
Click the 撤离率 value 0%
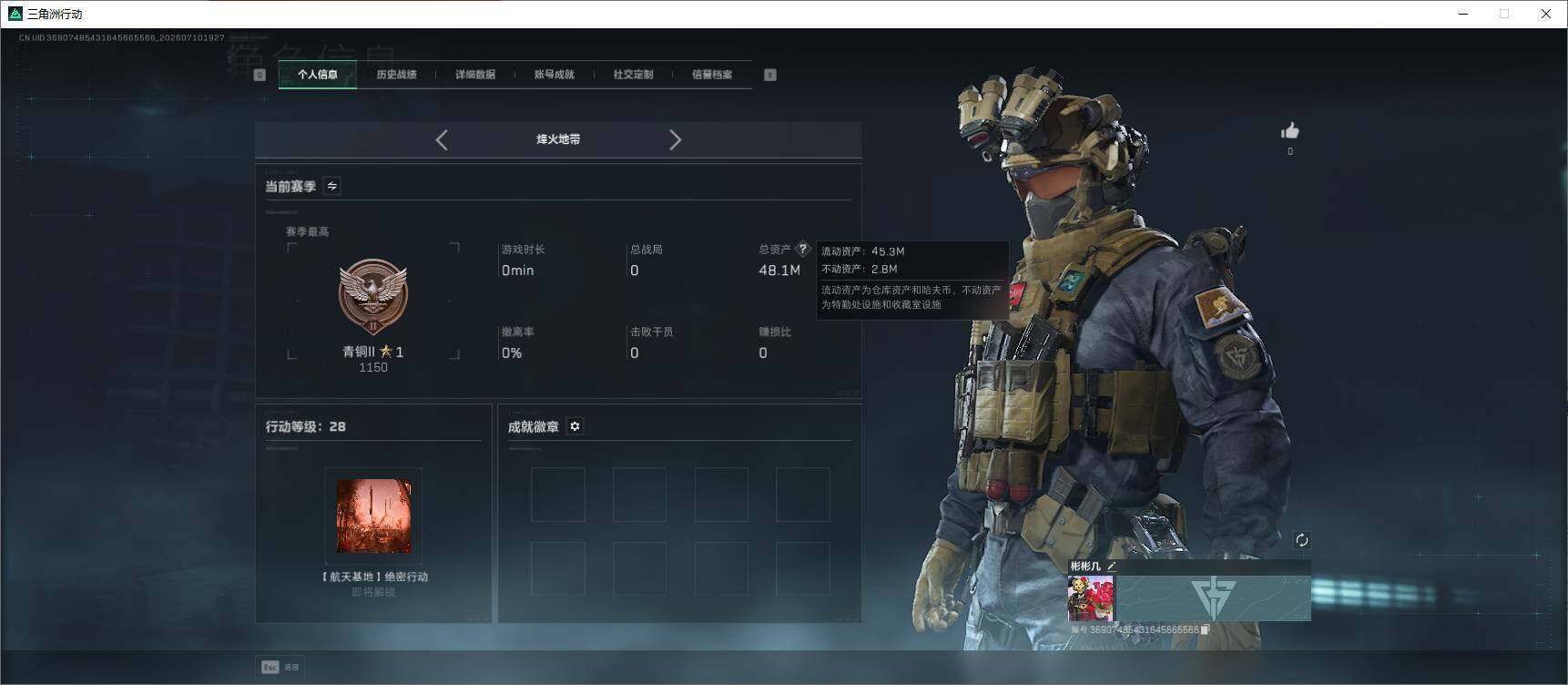point(512,353)
